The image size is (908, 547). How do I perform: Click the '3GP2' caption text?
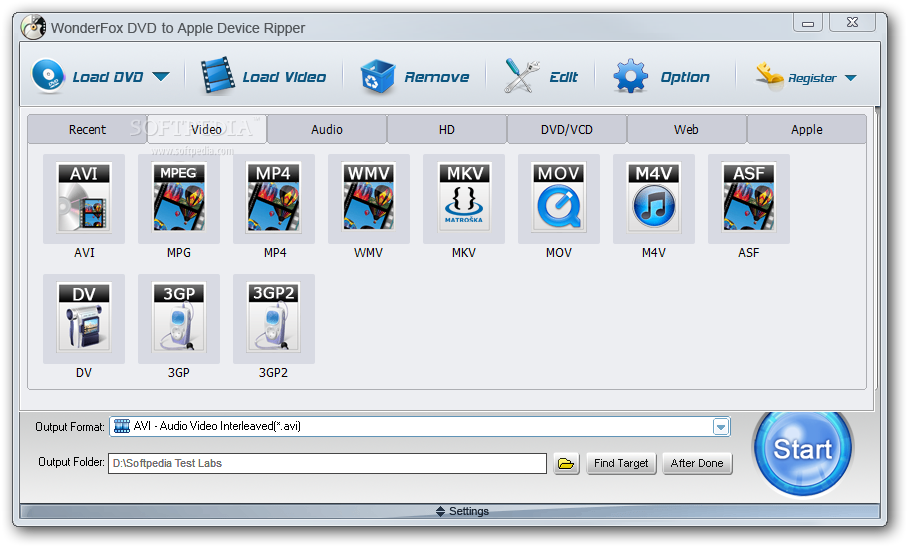click(273, 373)
